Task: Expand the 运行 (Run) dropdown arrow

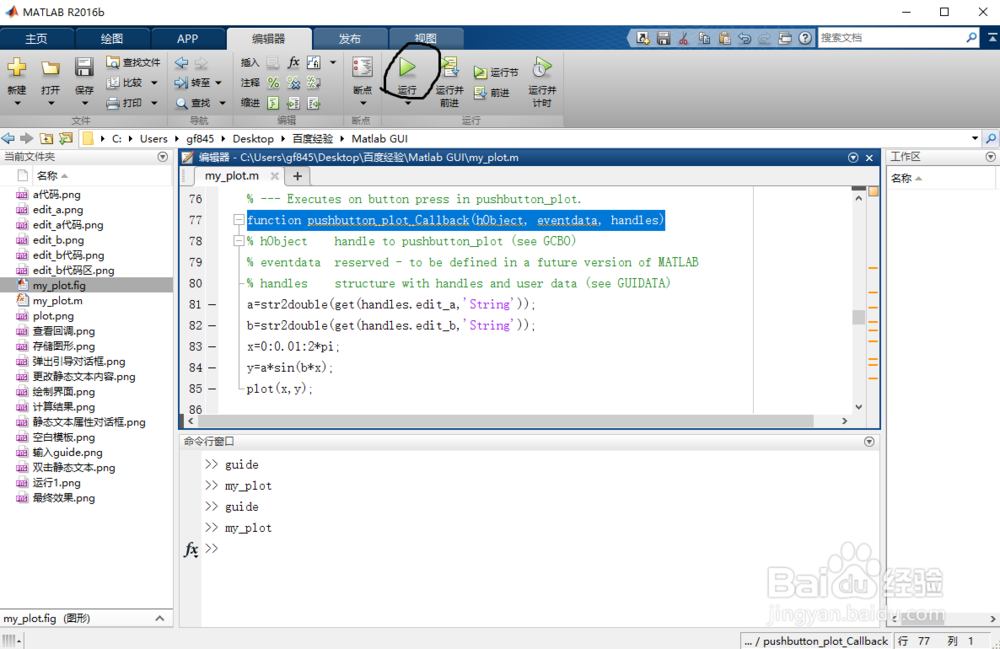Action: click(408, 103)
